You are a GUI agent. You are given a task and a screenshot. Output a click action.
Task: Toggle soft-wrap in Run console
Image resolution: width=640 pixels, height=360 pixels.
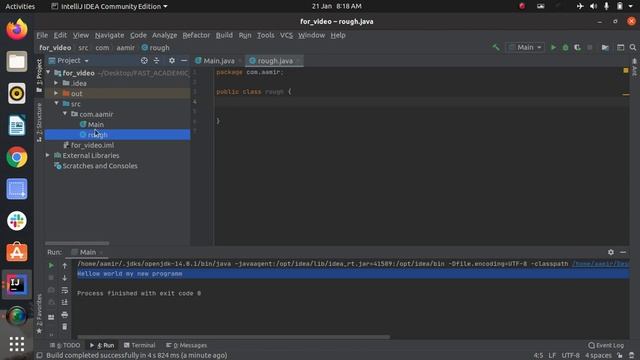[64, 290]
